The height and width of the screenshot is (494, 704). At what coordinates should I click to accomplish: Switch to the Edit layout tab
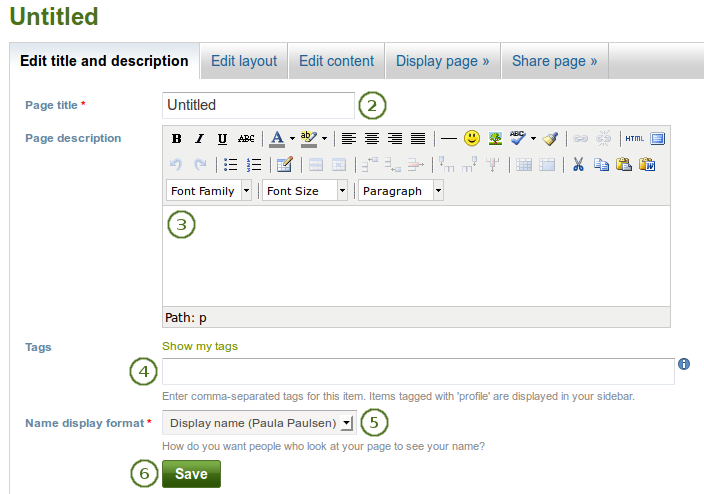pos(244,61)
